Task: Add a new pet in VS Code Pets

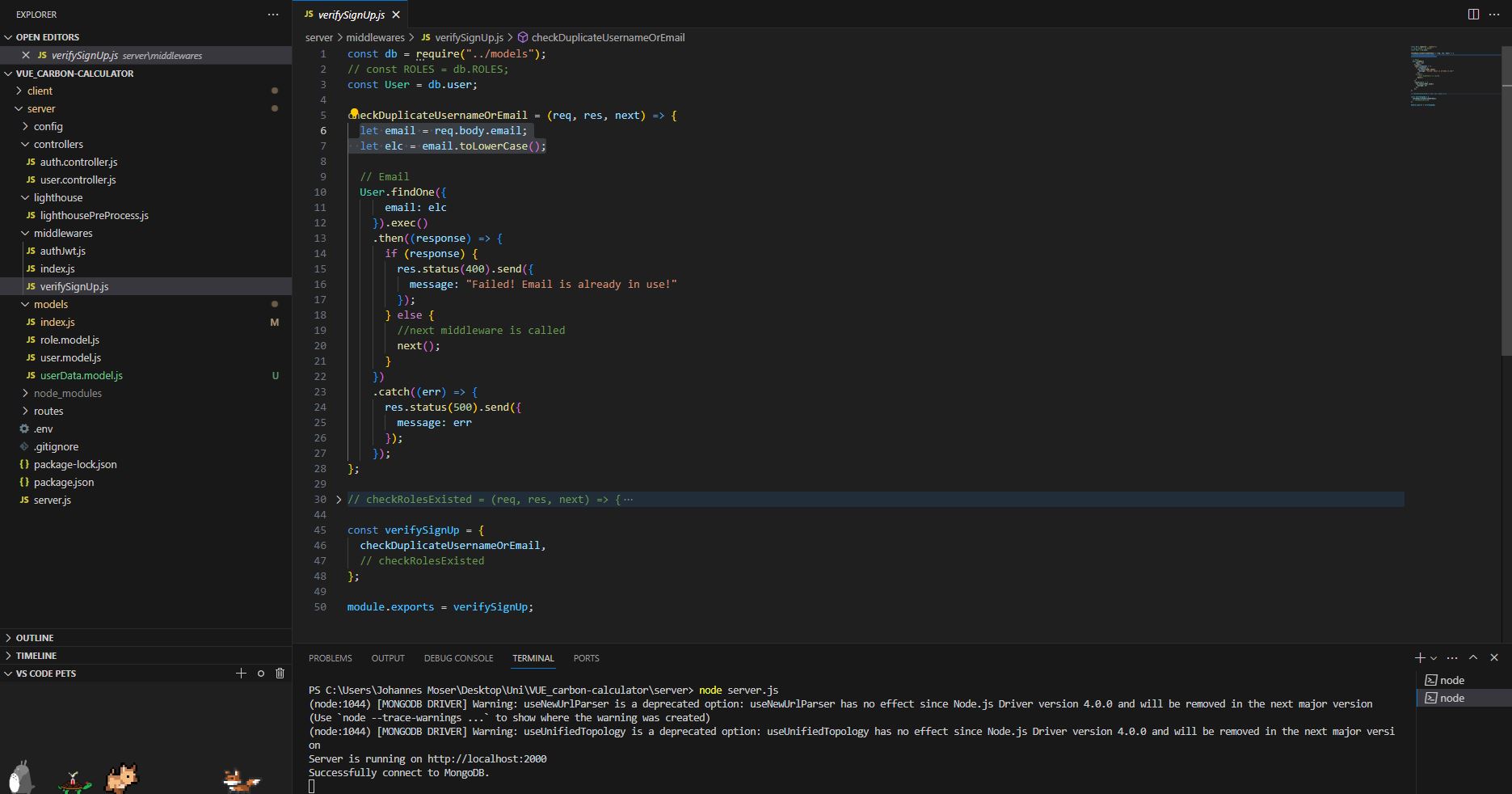Action: click(x=241, y=673)
